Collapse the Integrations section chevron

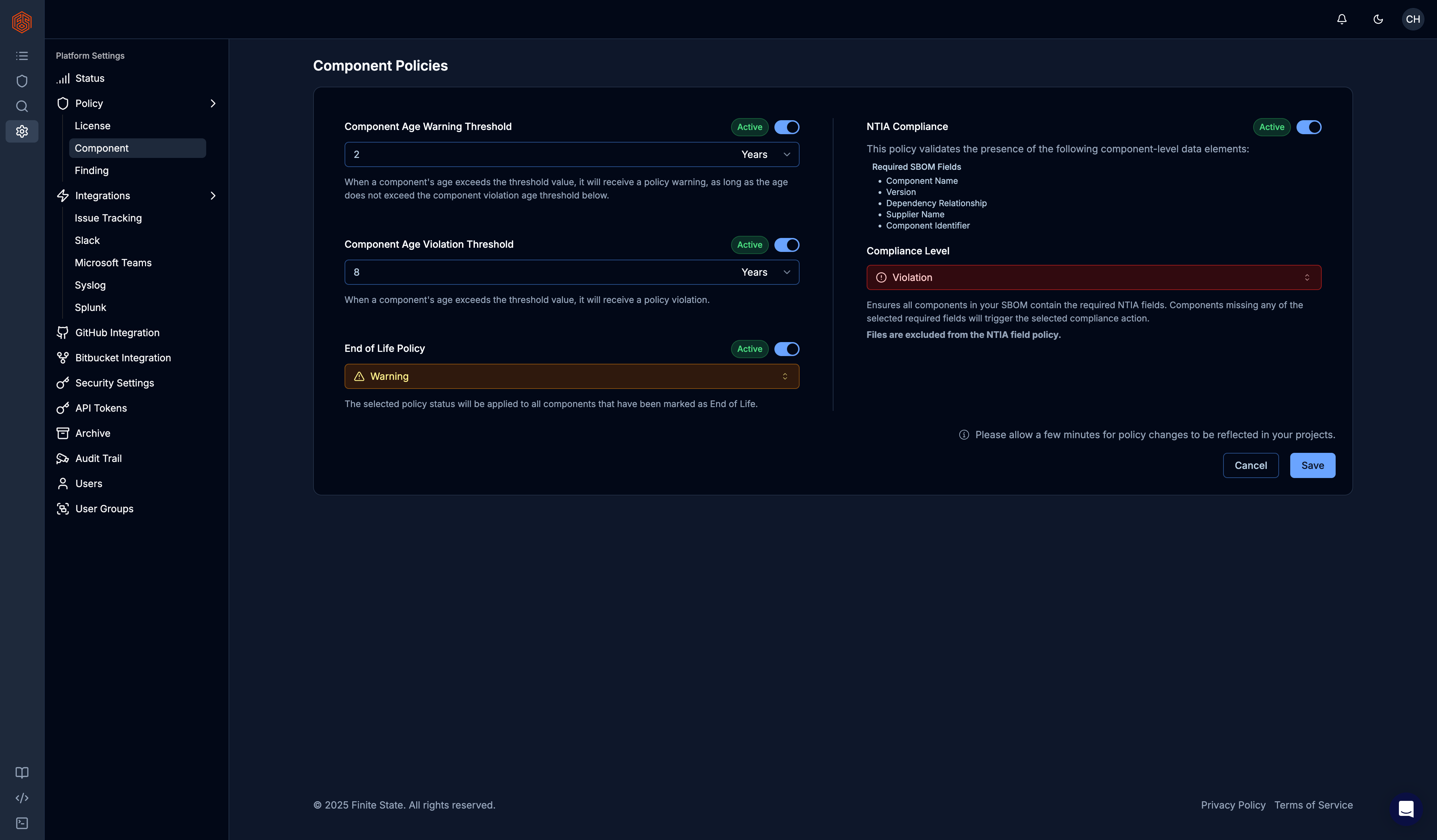[x=213, y=196]
